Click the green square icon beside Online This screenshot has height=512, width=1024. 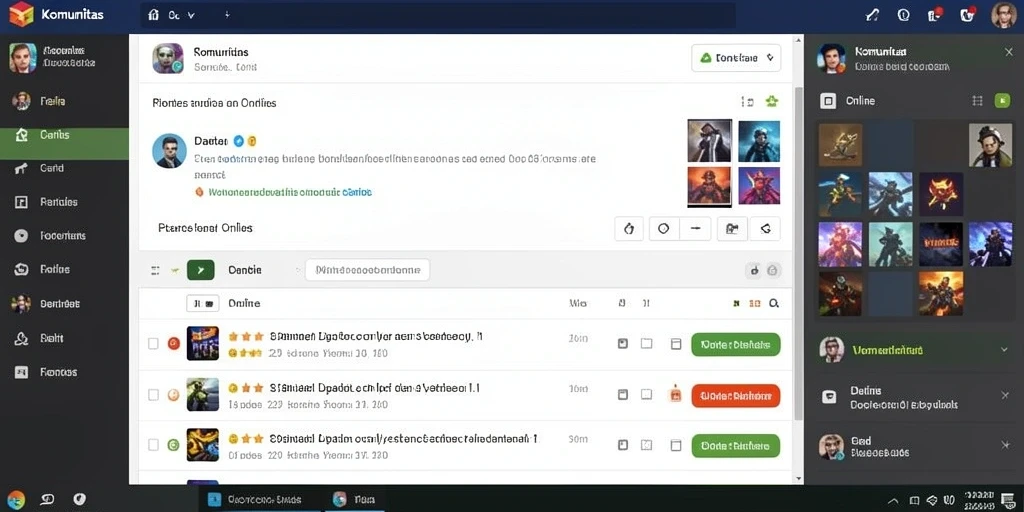point(1002,101)
